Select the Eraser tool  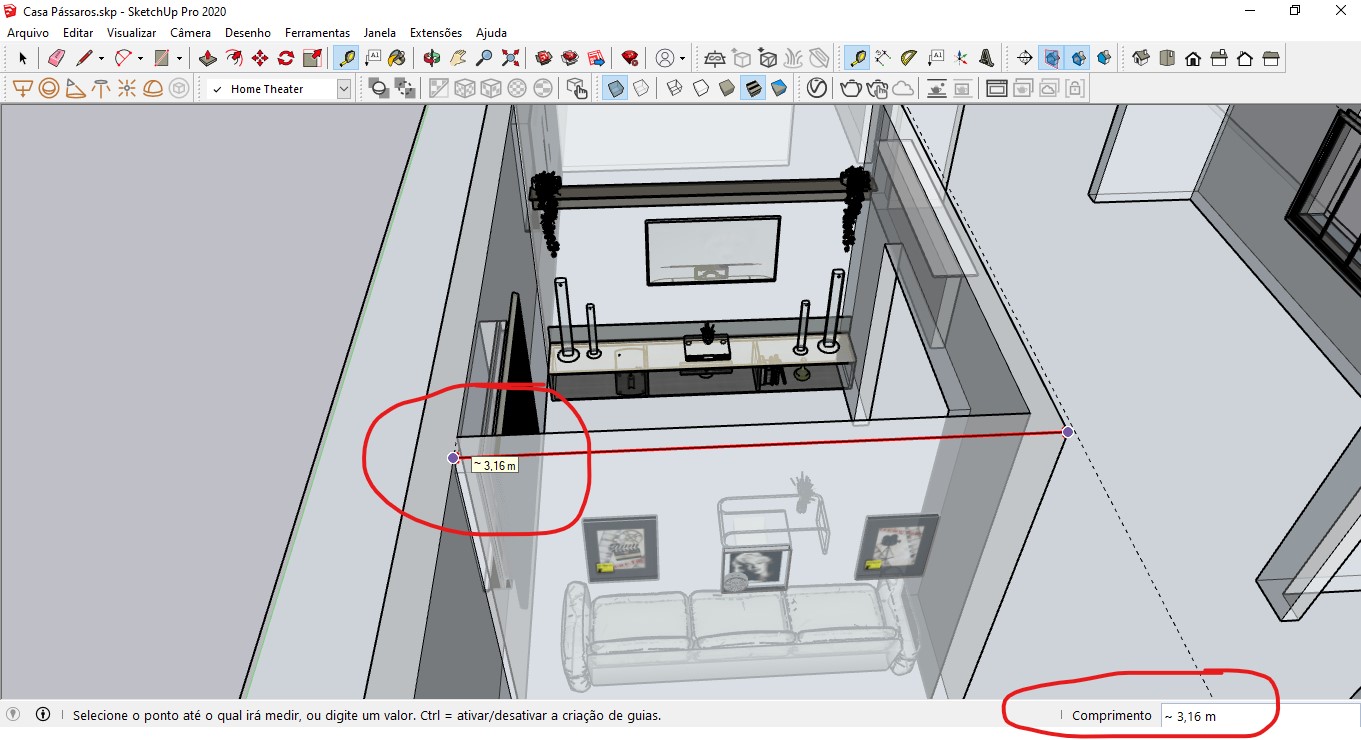[56, 58]
